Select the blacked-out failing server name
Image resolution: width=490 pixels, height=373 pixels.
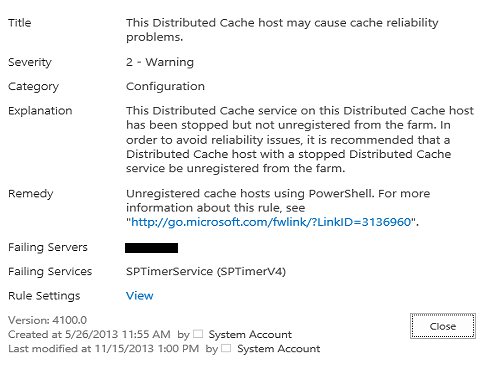click(151, 248)
